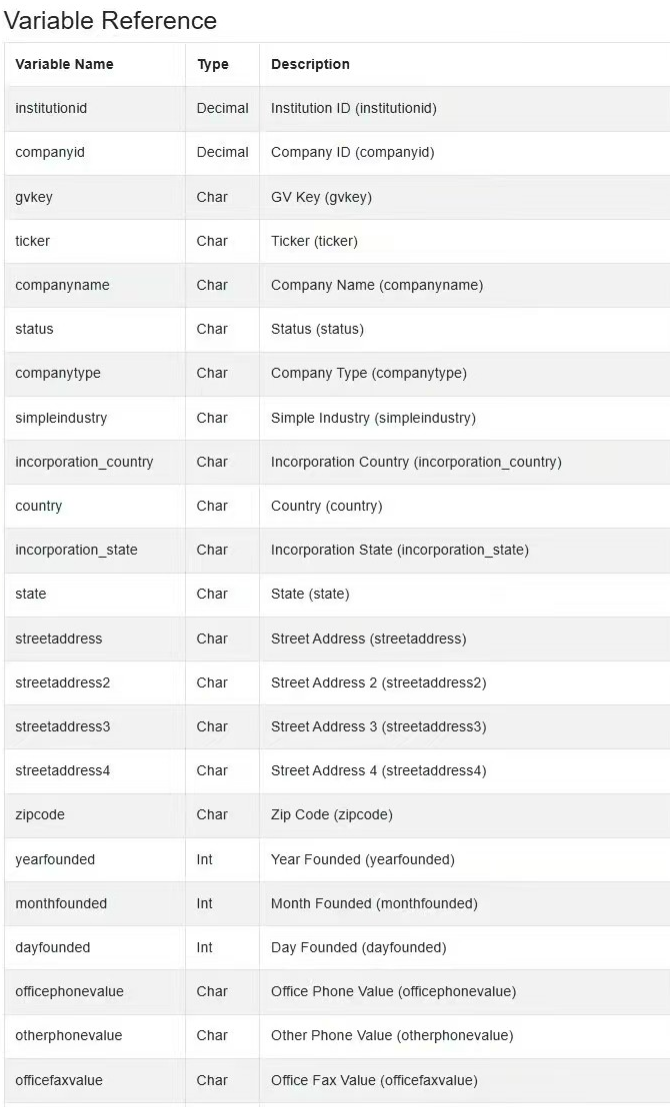Screen dimensions: 670x1107
Task: Select the gvkey variable row name
Action: click(34, 197)
